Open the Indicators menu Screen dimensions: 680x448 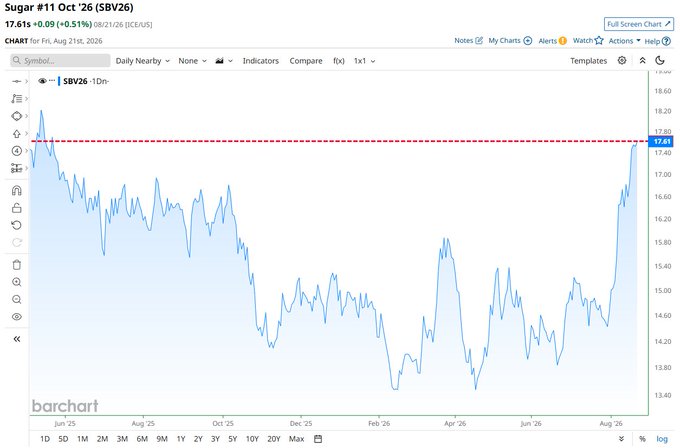(261, 61)
